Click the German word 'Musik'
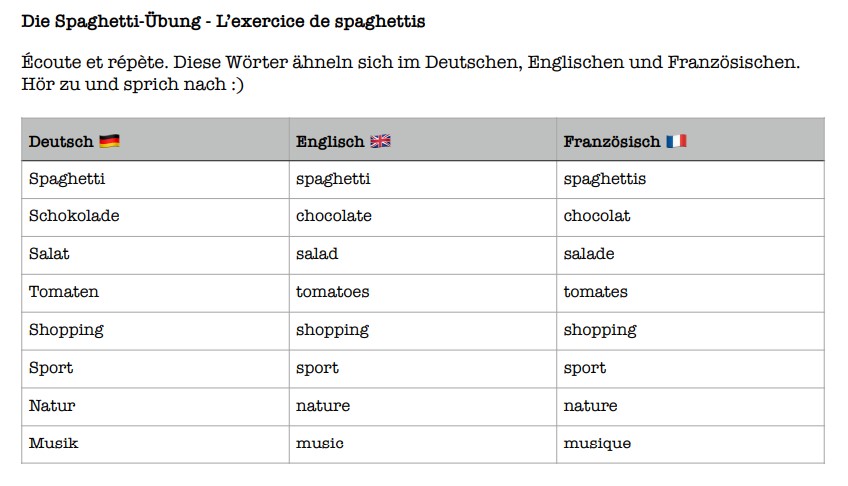 (53, 443)
